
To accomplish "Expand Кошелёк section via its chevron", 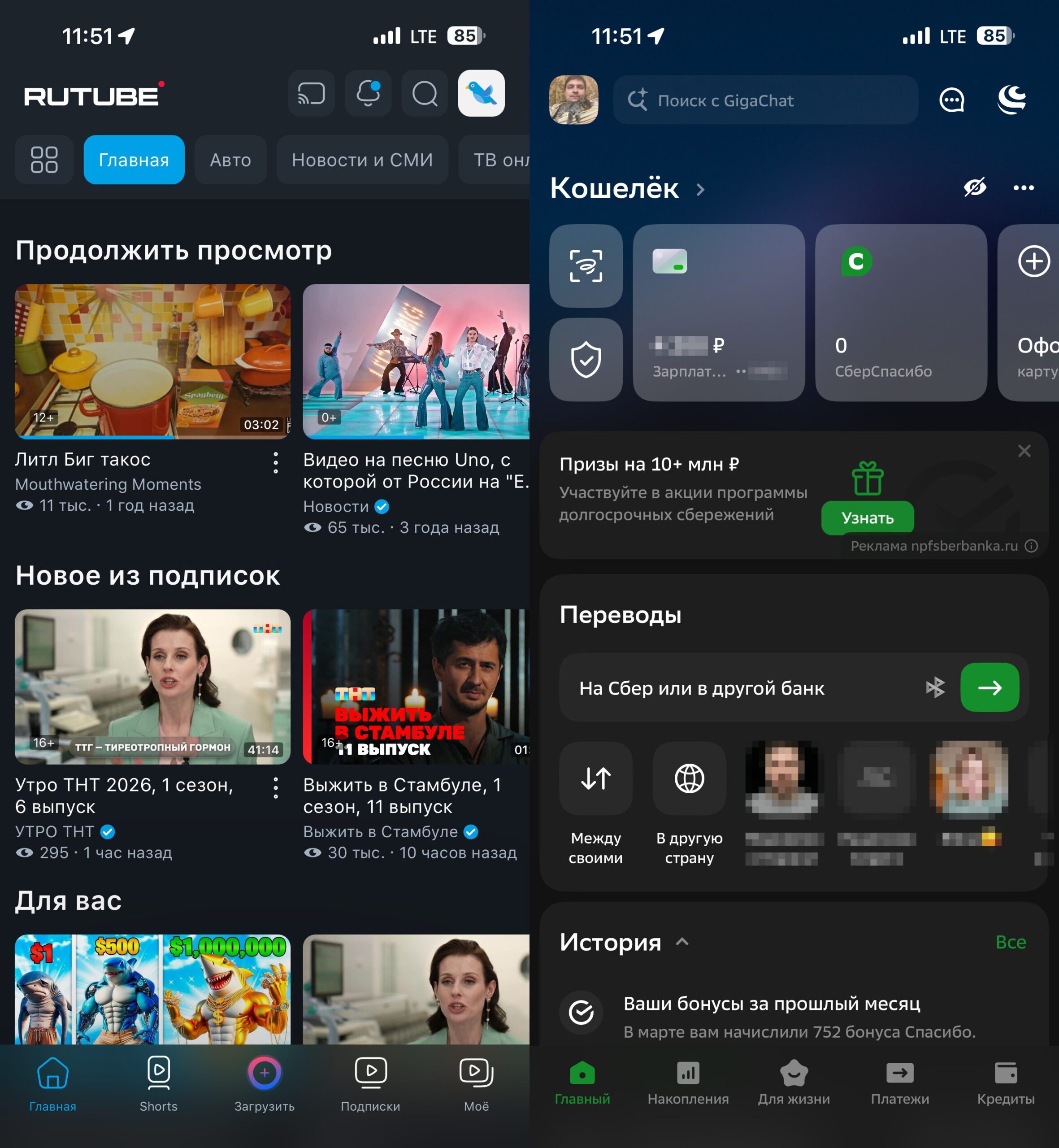I will [700, 189].
